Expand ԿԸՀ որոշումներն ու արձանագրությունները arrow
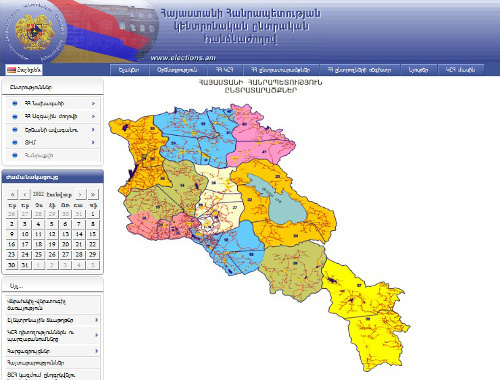 96,335
